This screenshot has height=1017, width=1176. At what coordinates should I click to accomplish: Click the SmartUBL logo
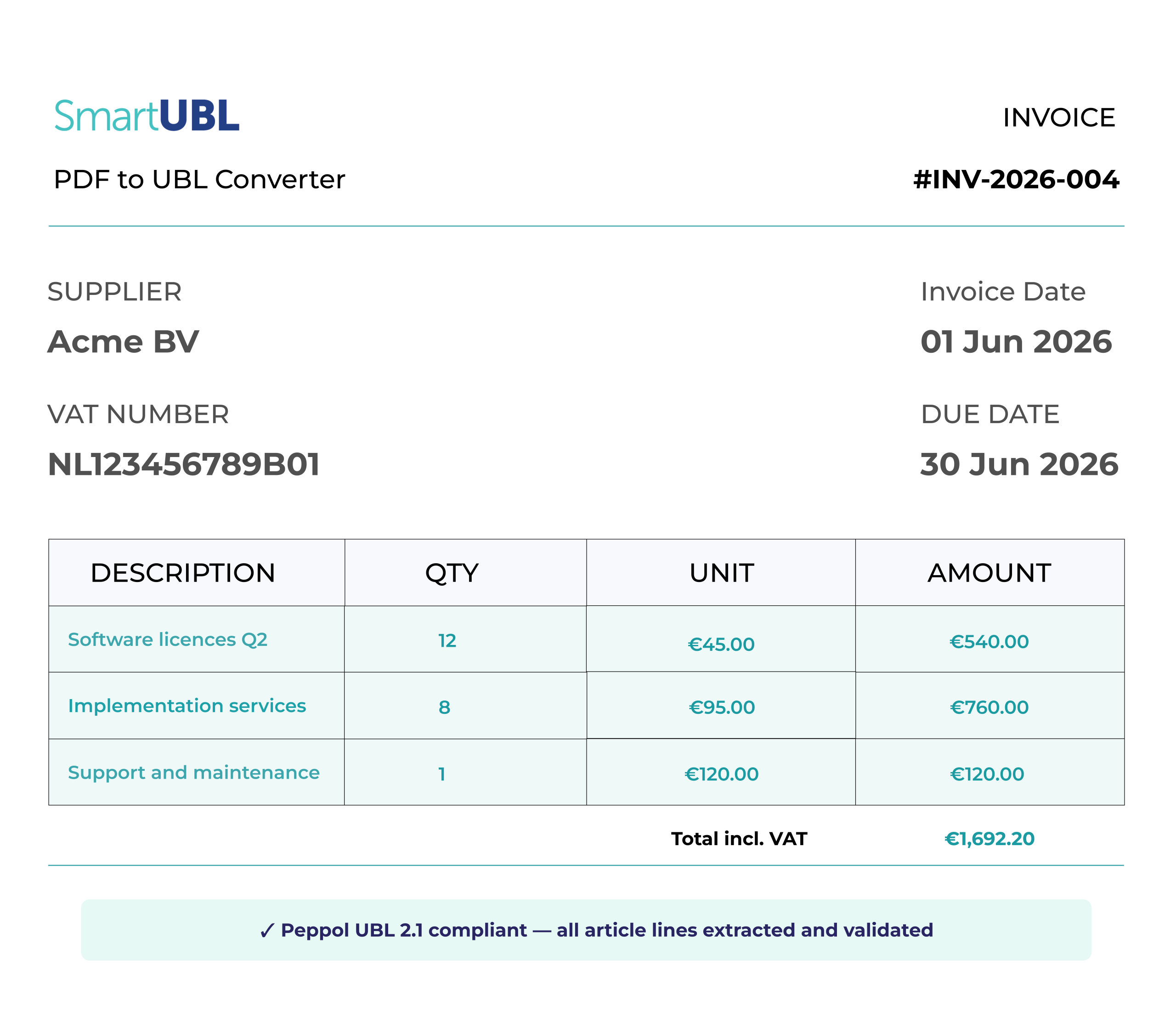click(147, 116)
